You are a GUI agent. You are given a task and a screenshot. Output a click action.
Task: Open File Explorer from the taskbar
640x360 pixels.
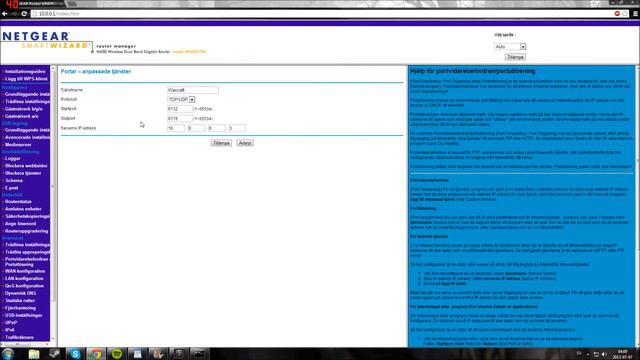coord(34,354)
